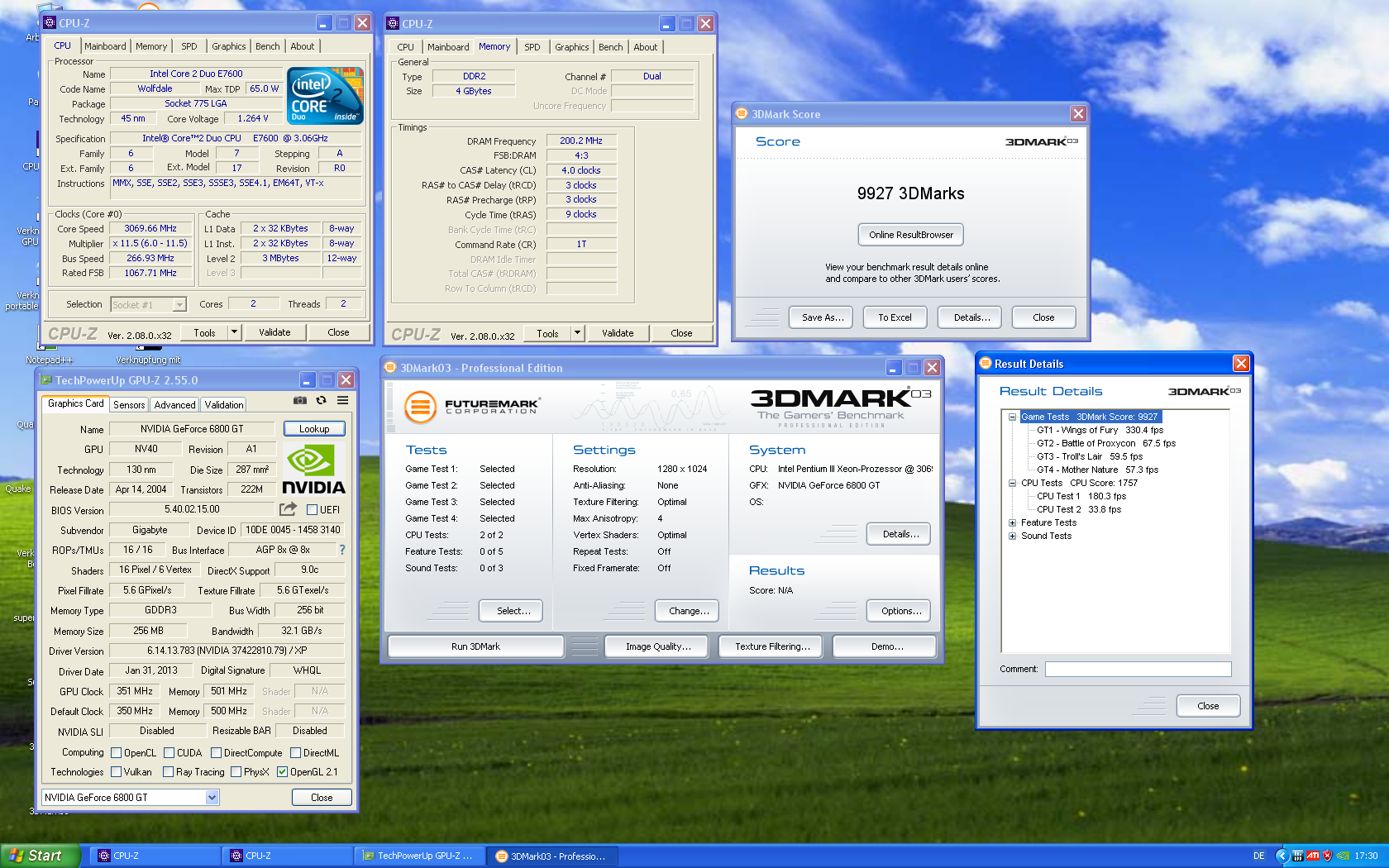Open SPD tab in CPU-Z memory window
The height and width of the screenshot is (868, 1389).
[x=532, y=47]
